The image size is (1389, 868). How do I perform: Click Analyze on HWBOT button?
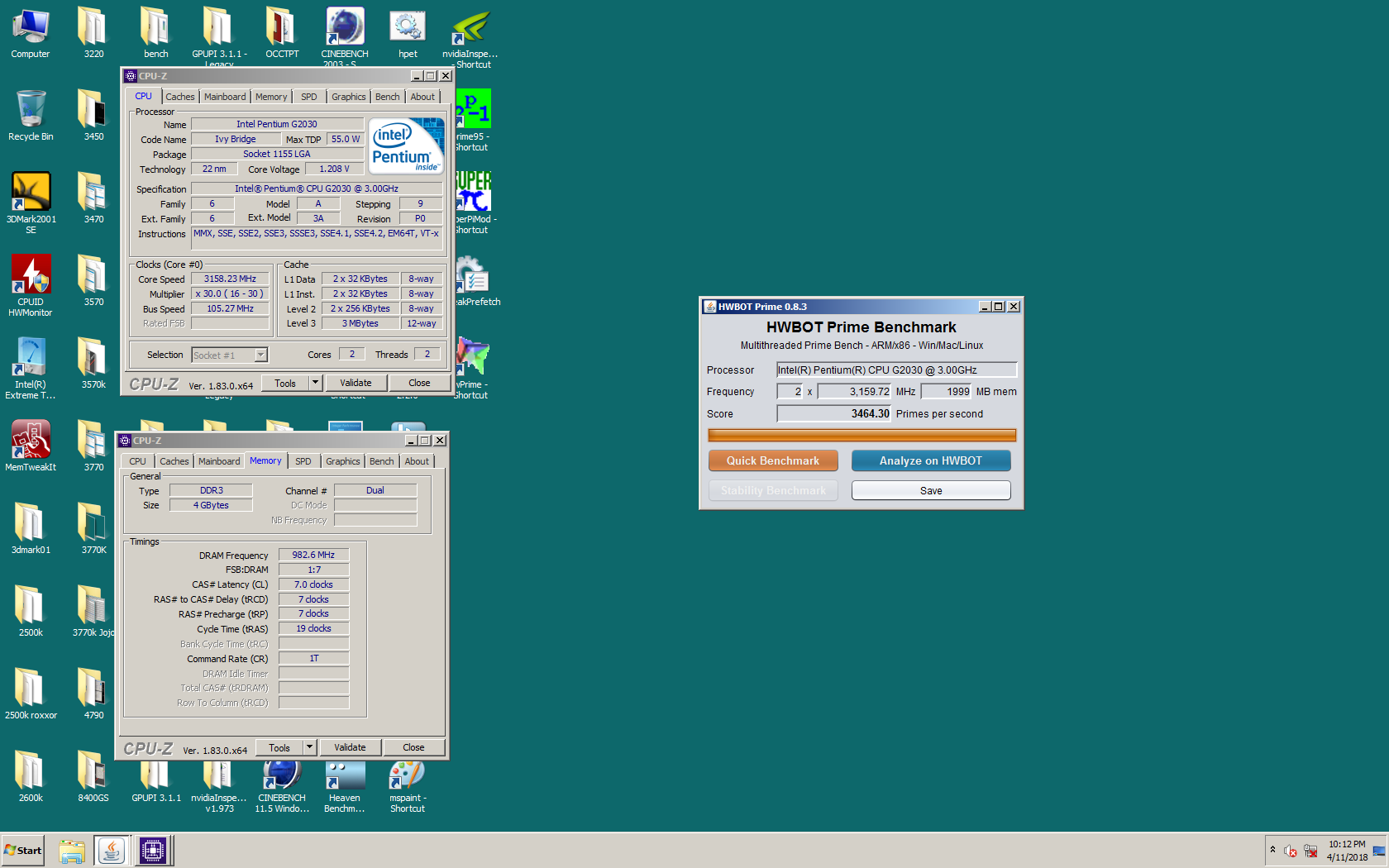click(x=931, y=460)
